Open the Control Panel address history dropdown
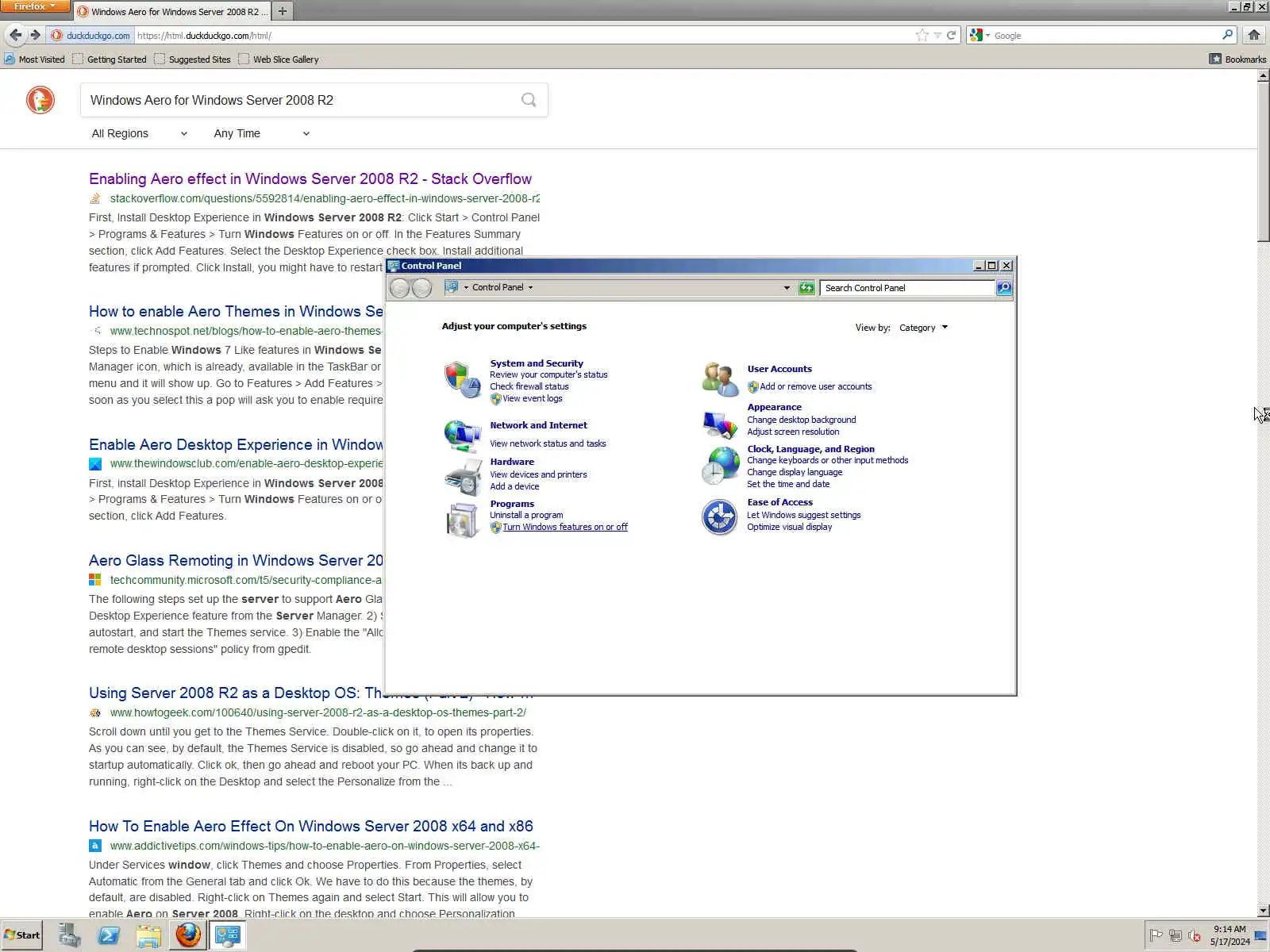Viewport: 1270px width, 952px height. [787, 288]
